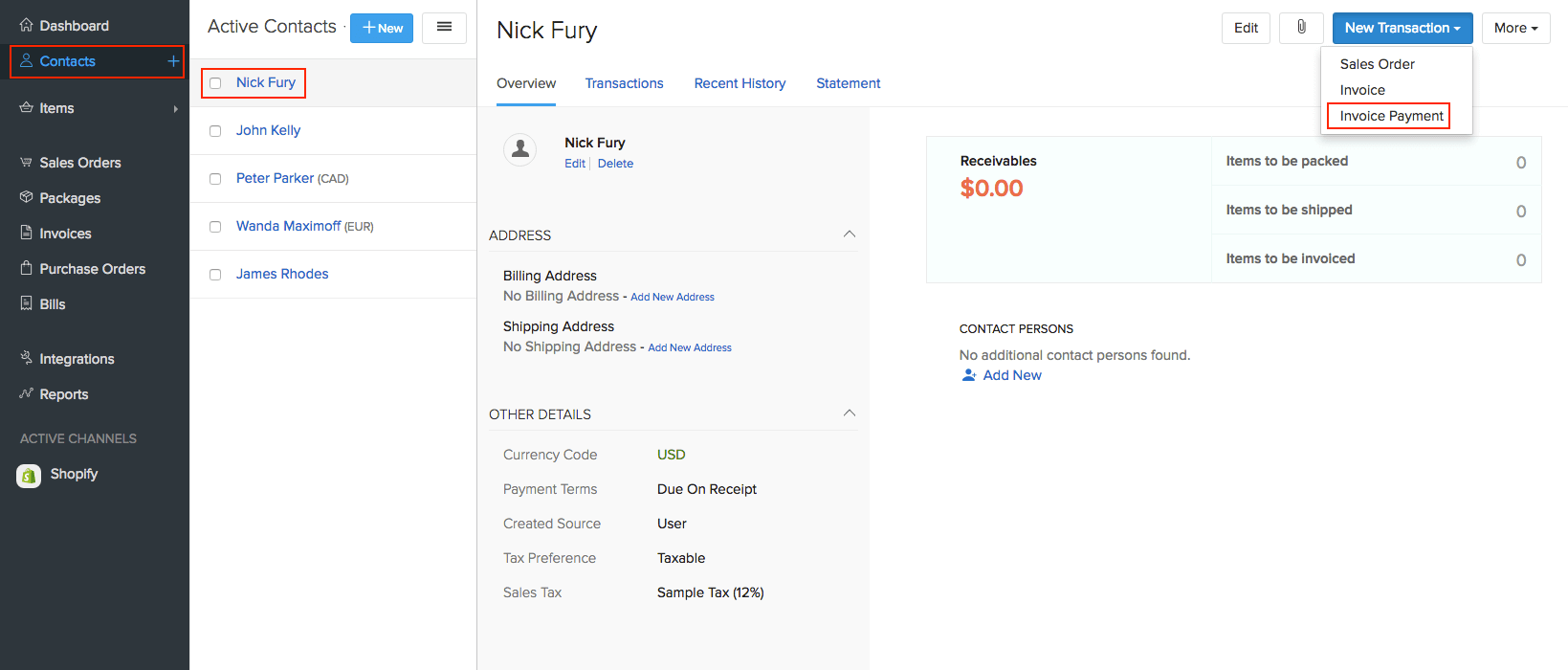Open the More dropdown button

(x=1515, y=28)
